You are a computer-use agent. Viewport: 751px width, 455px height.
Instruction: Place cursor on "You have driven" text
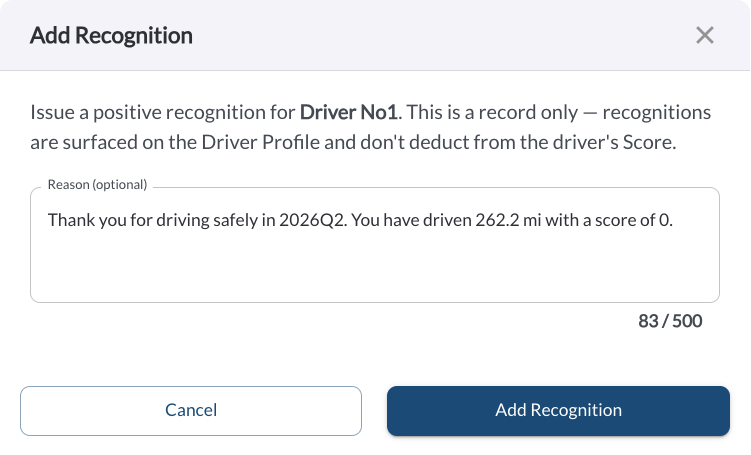click(411, 220)
